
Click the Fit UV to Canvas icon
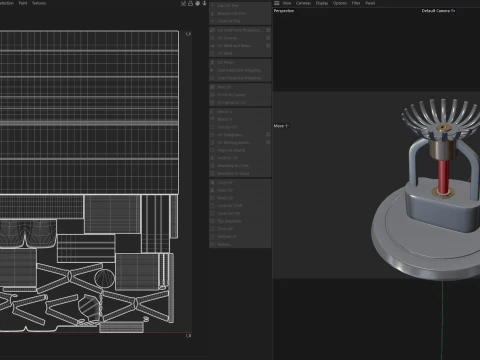212,95
